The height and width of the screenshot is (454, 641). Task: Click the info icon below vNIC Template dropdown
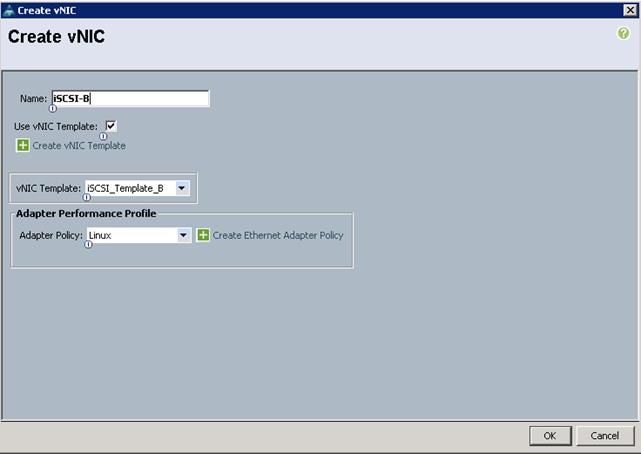pos(87,197)
